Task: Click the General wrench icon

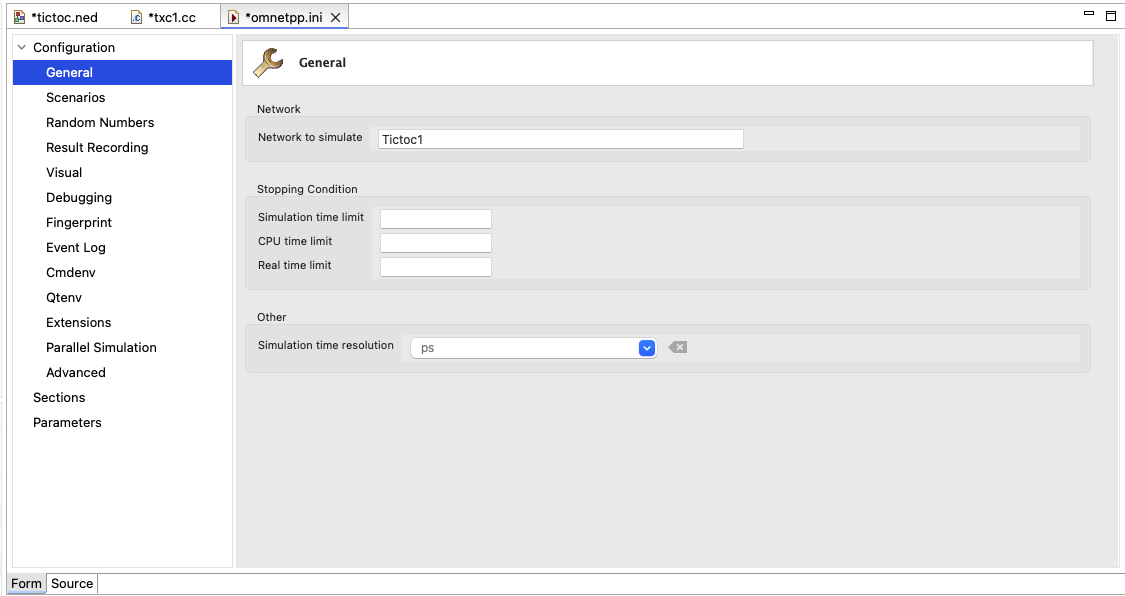Action: pyautogui.click(x=268, y=63)
